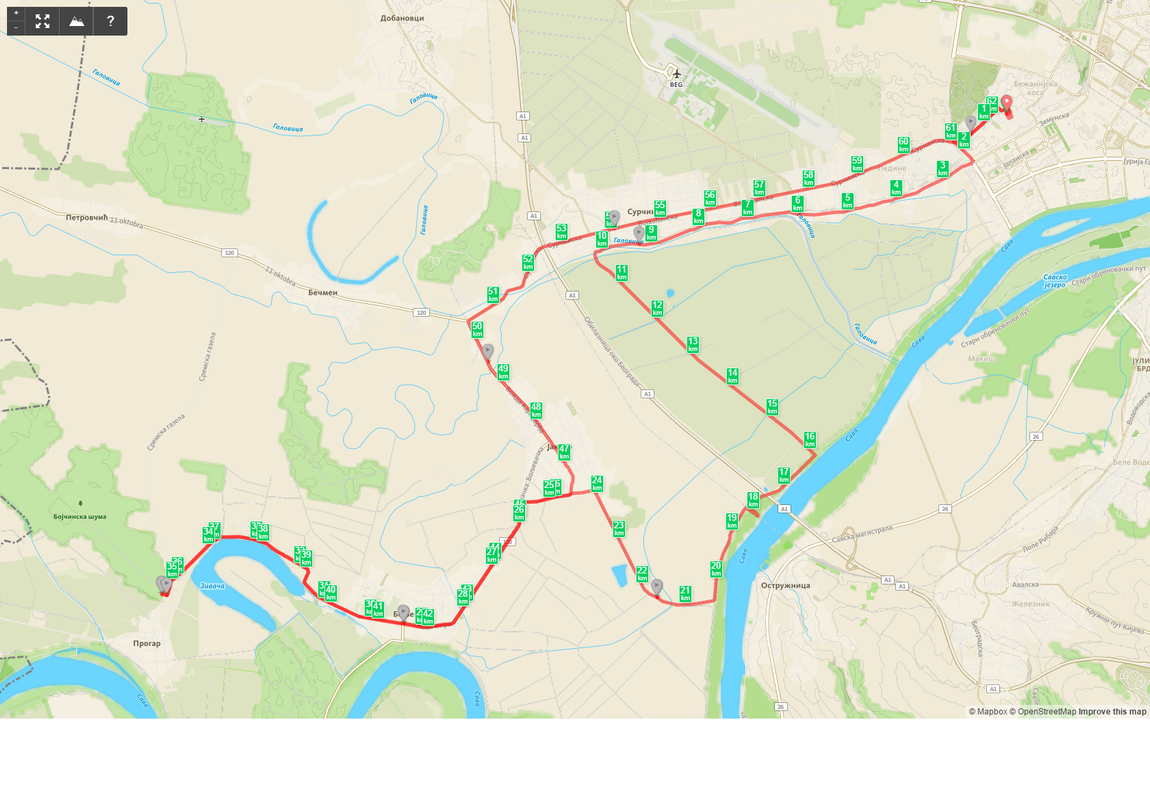Open the OpenStreetMap attribution link
The width and height of the screenshot is (1150, 800).
coord(1042,711)
